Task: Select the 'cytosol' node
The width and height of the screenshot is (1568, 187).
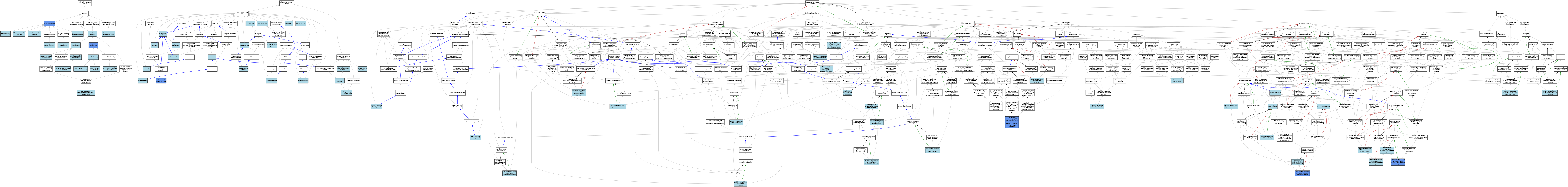Action: point(155,45)
